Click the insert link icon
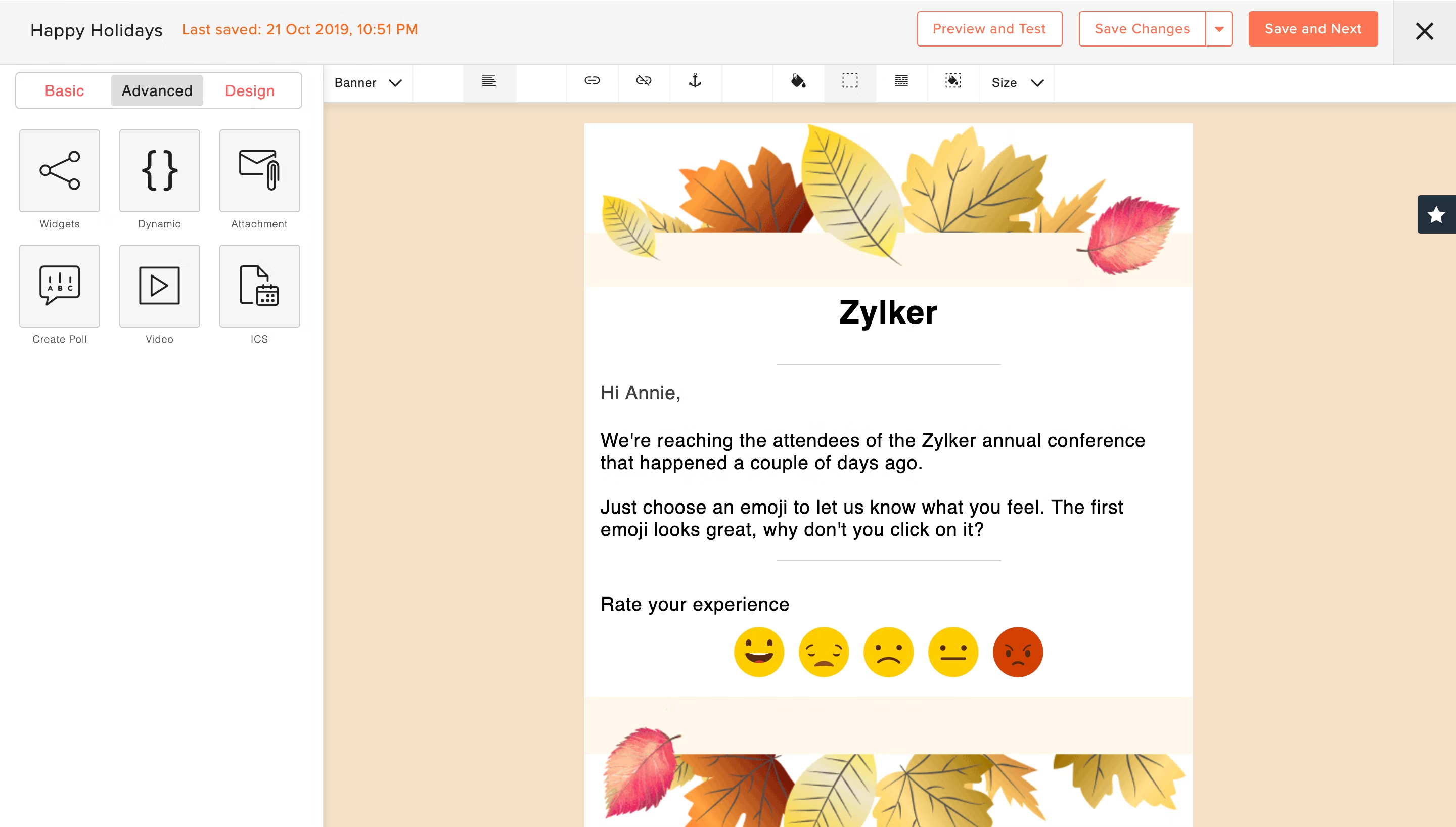The height and width of the screenshot is (827, 1456). pos(591,81)
